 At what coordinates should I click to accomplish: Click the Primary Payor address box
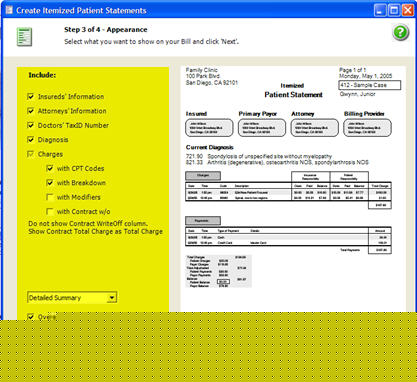click(262, 128)
